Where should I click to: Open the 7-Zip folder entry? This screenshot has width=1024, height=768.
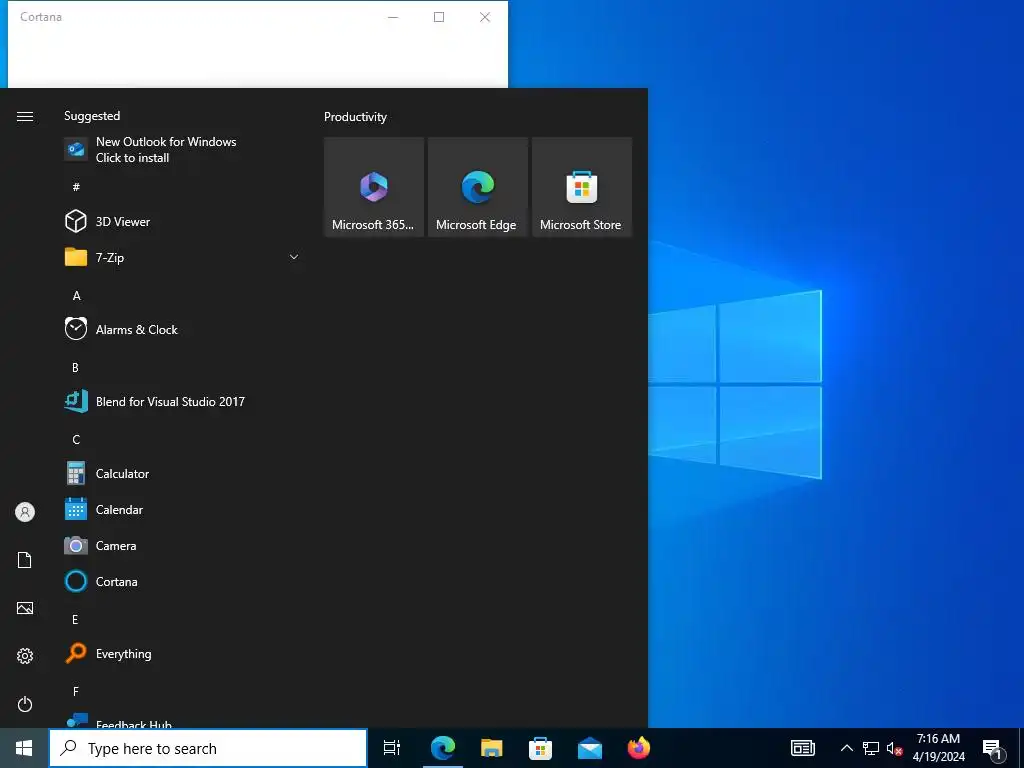[182, 257]
